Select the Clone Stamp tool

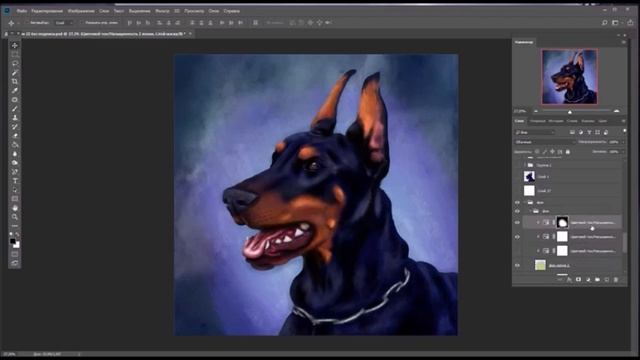tap(15, 118)
